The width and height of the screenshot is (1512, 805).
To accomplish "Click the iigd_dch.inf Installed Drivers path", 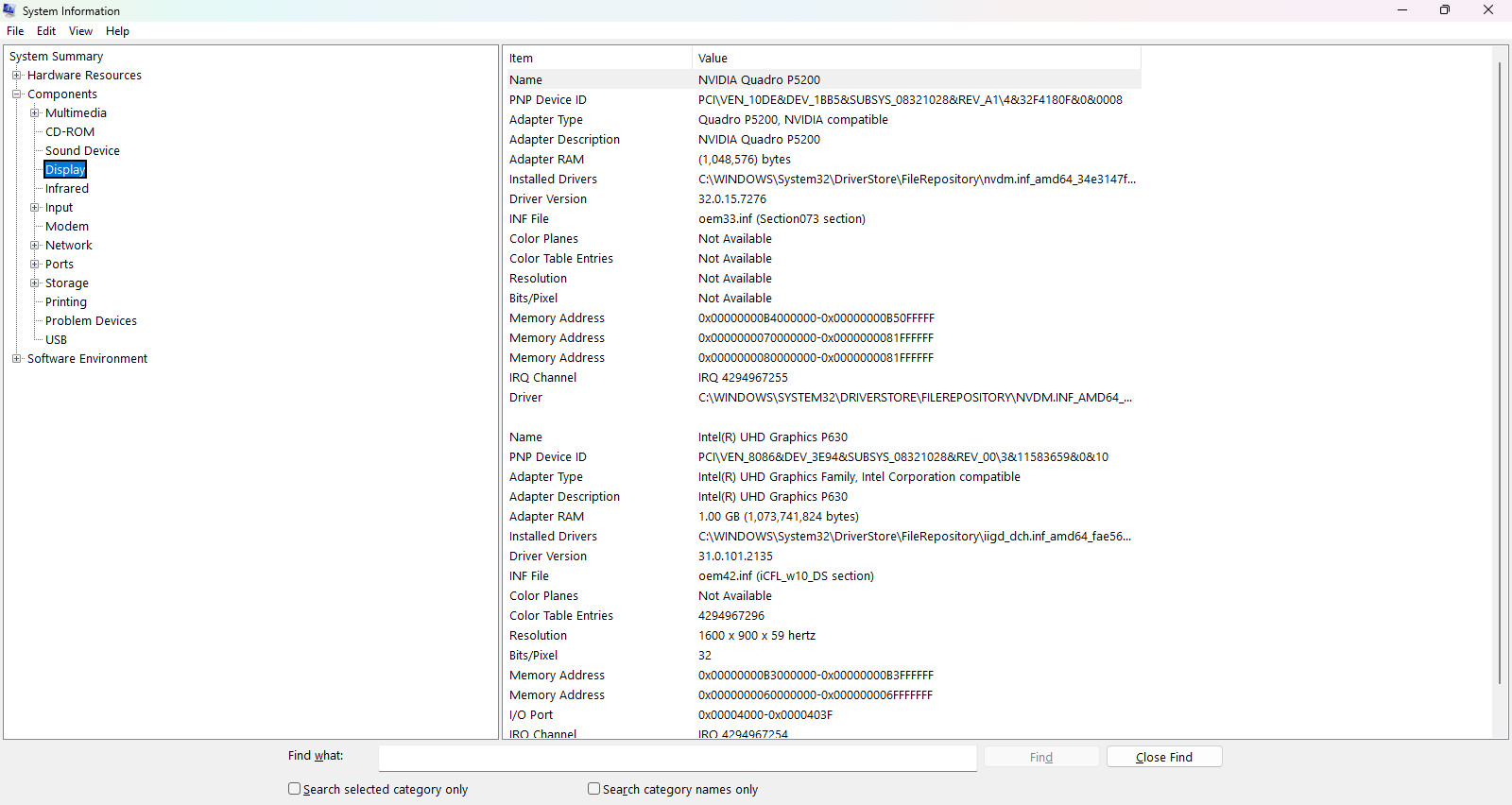I will click(915, 537).
